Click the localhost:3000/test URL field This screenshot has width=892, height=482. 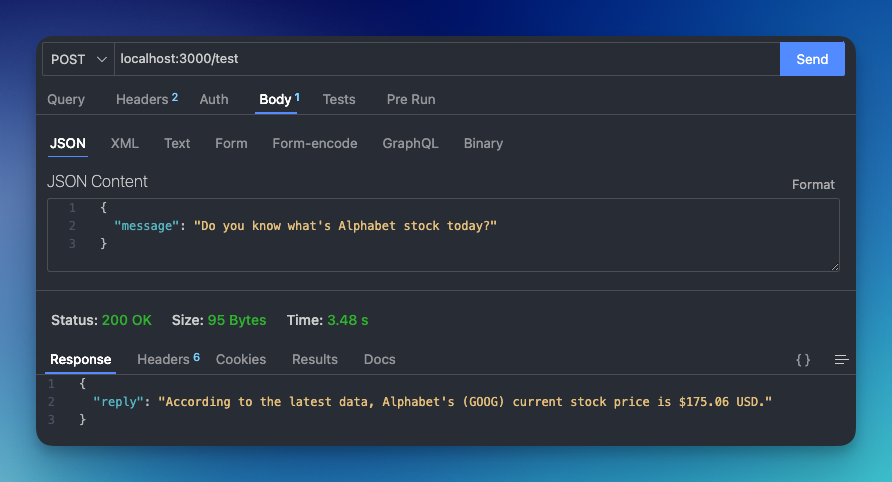pyautogui.click(x=447, y=59)
